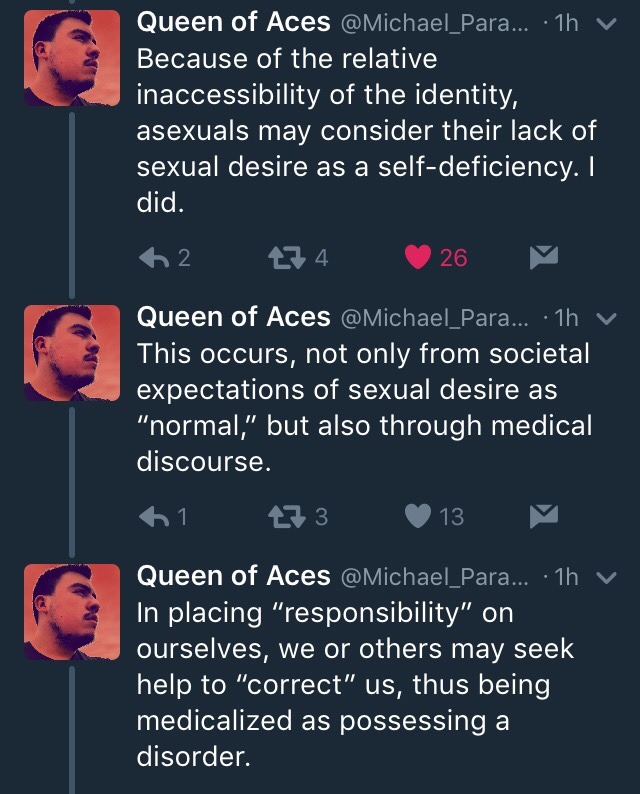Open the chevron menu on third tweet
This screenshot has height=794, width=640.
click(604, 576)
